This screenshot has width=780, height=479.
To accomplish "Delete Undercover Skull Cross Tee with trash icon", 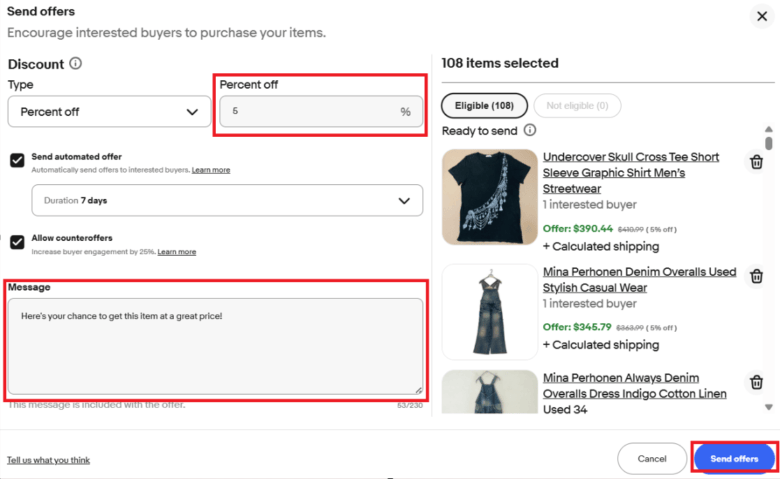I will tap(757, 162).
